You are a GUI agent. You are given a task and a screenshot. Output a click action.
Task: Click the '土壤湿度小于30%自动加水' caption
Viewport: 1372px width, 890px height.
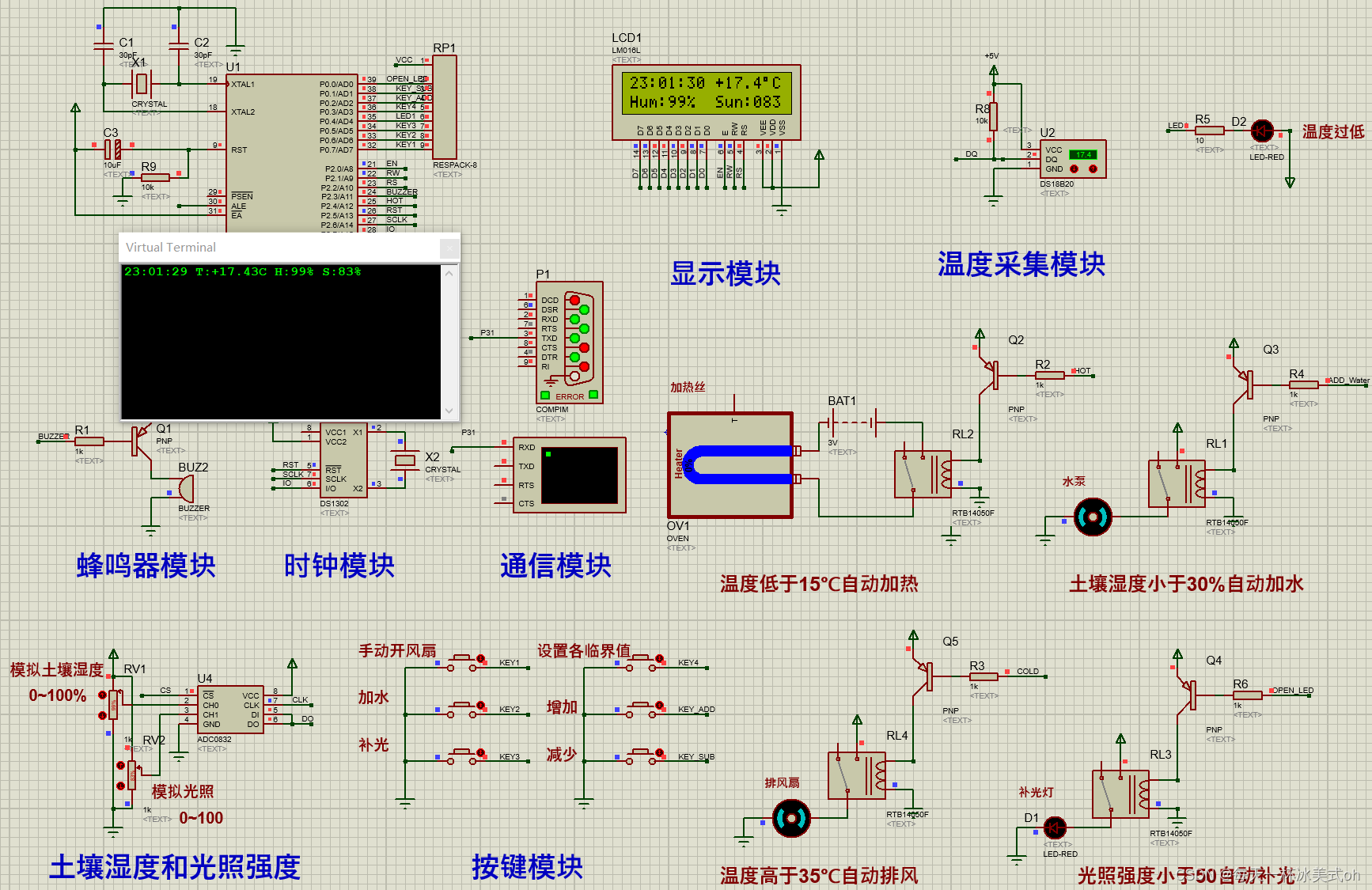click(1186, 584)
